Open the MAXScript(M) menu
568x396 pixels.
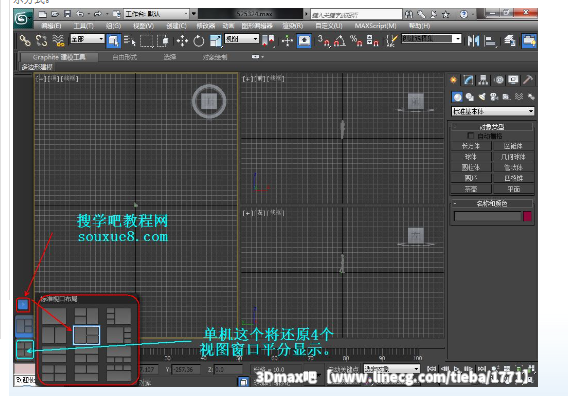pos(375,26)
